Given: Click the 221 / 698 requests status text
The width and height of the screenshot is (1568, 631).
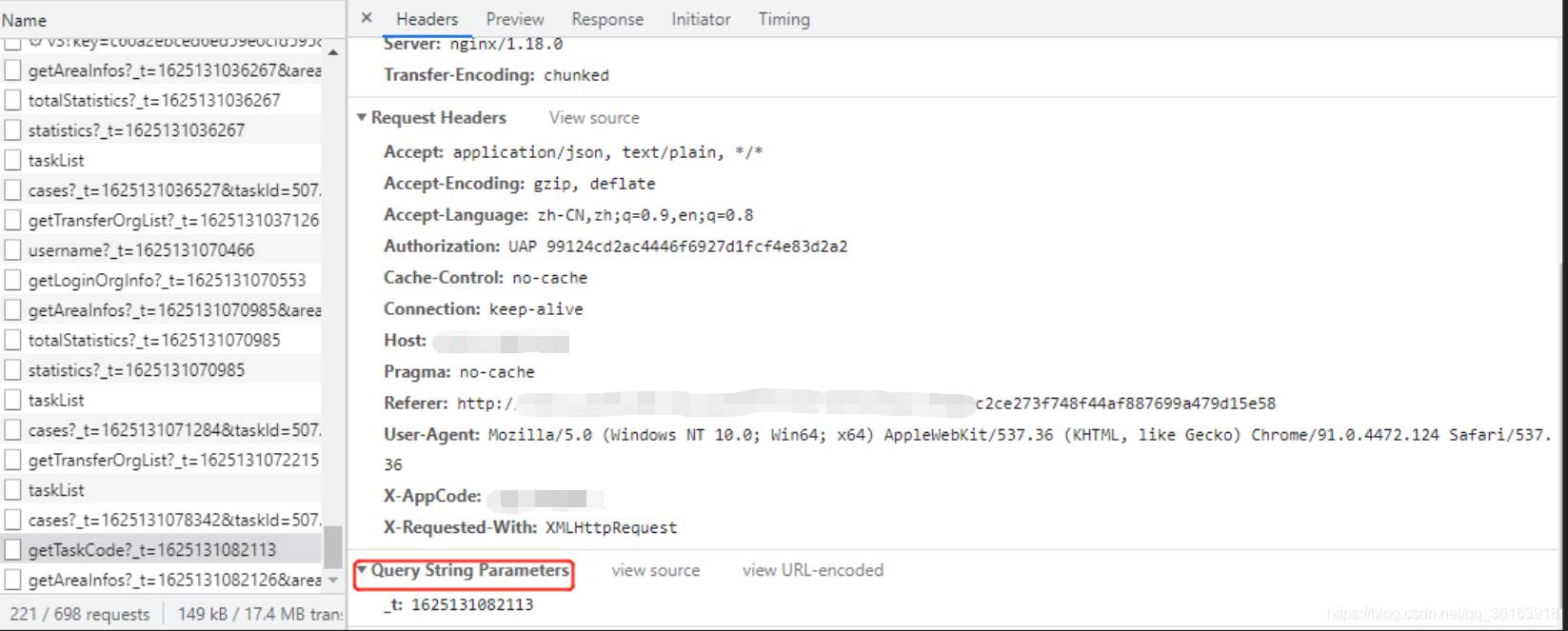Looking at the screenshot, I should (x=80, y=614).
